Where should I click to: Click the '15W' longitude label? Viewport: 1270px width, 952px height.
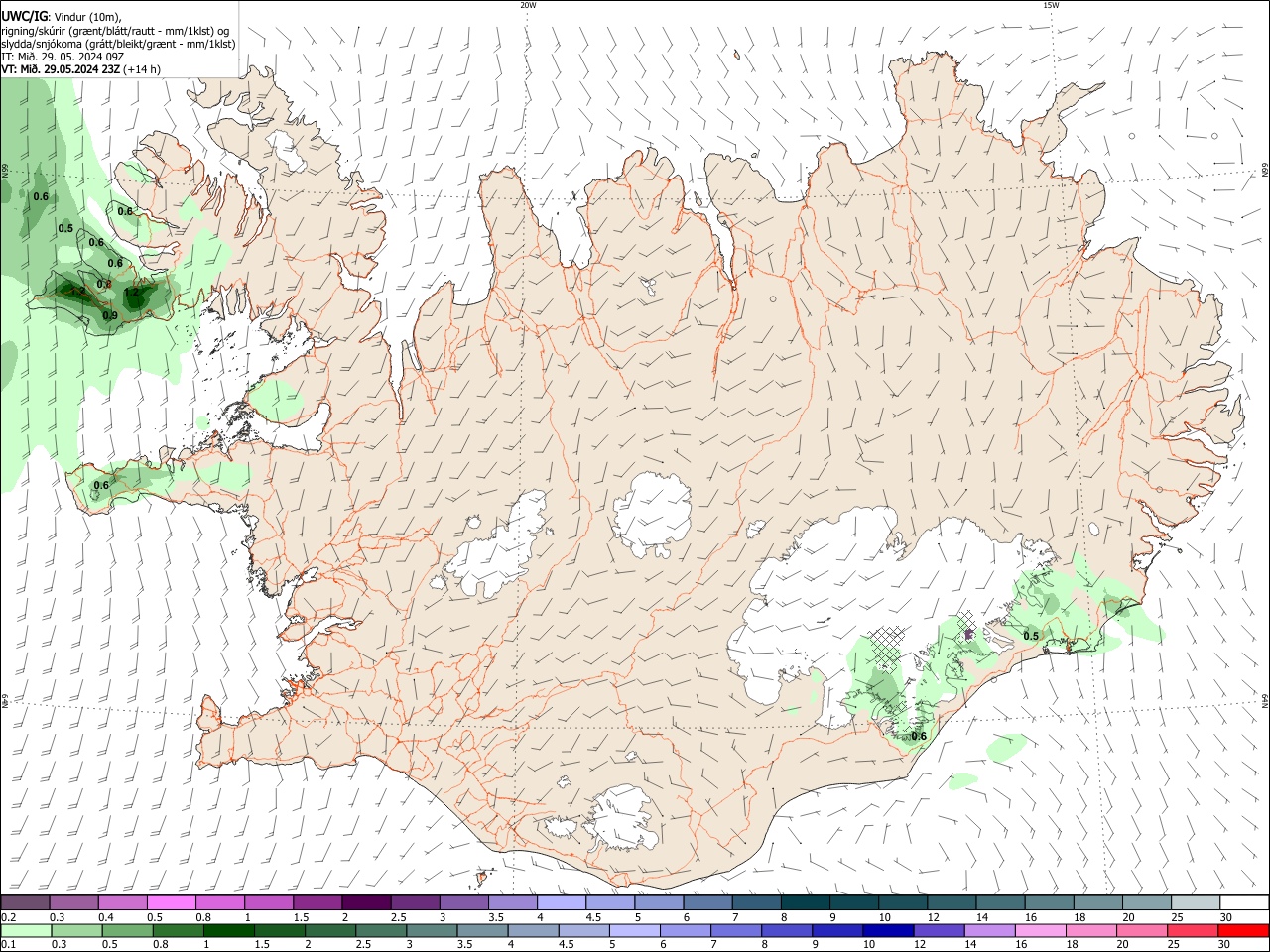tap(1051, 5)
